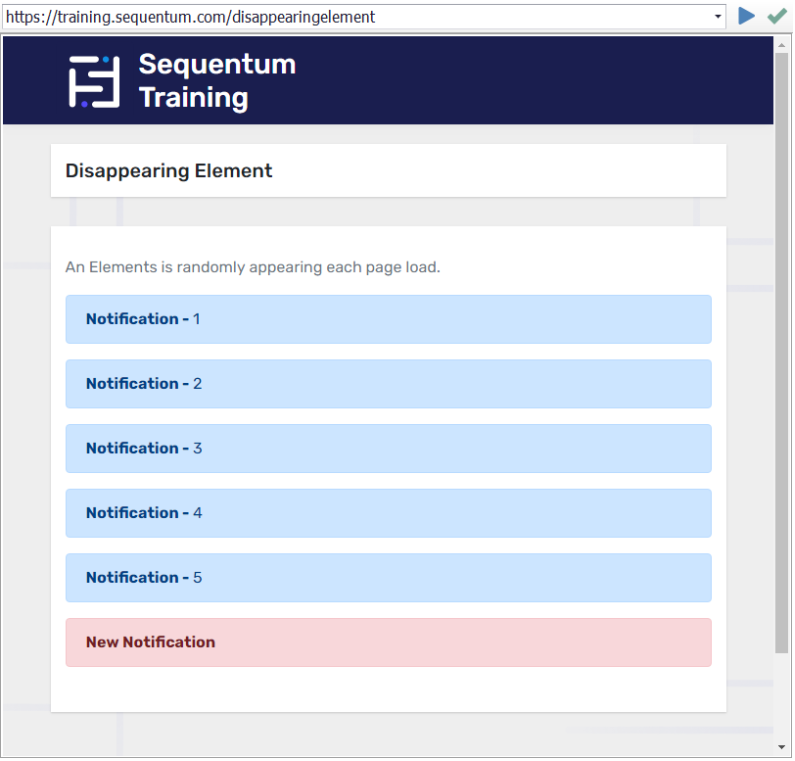Select the Notification - 1 alert
This screenshot has width=795, height=761.
[x=388, y=319]
